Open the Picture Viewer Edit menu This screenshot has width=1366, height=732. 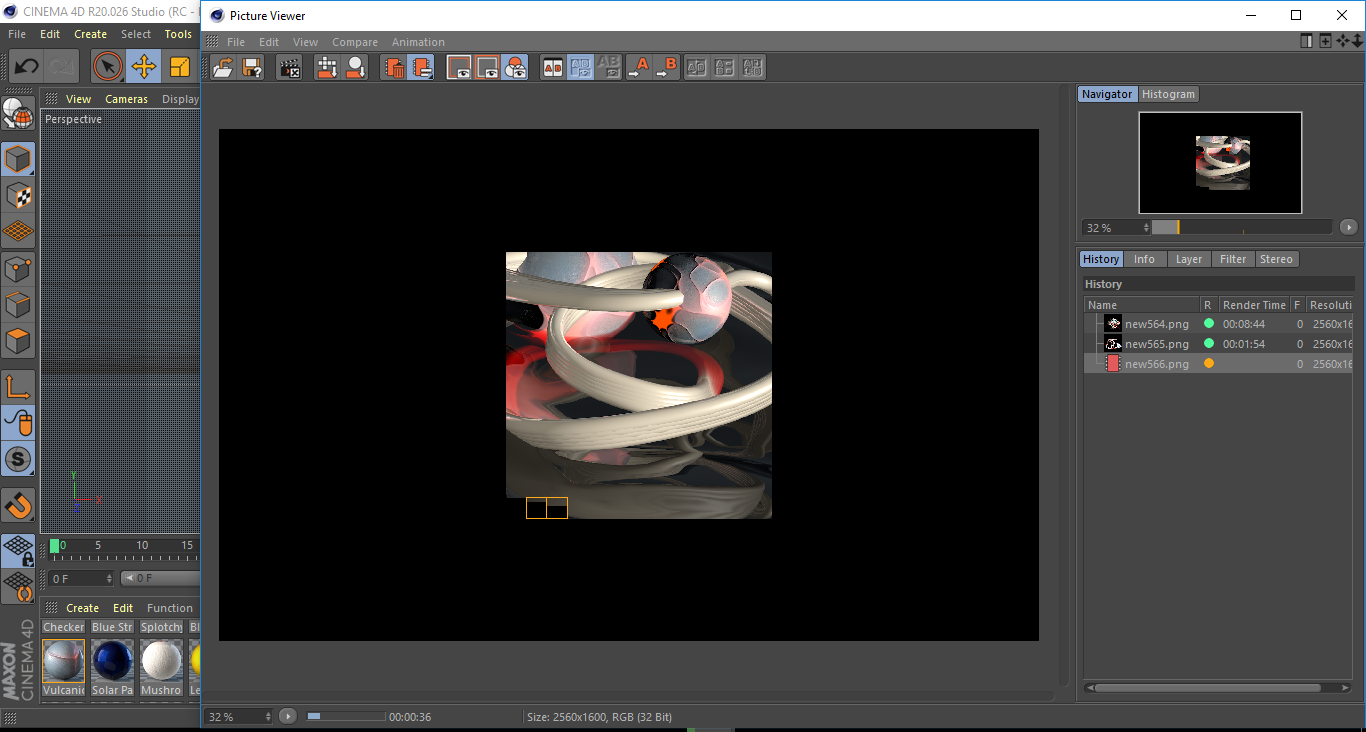[269, 42]
